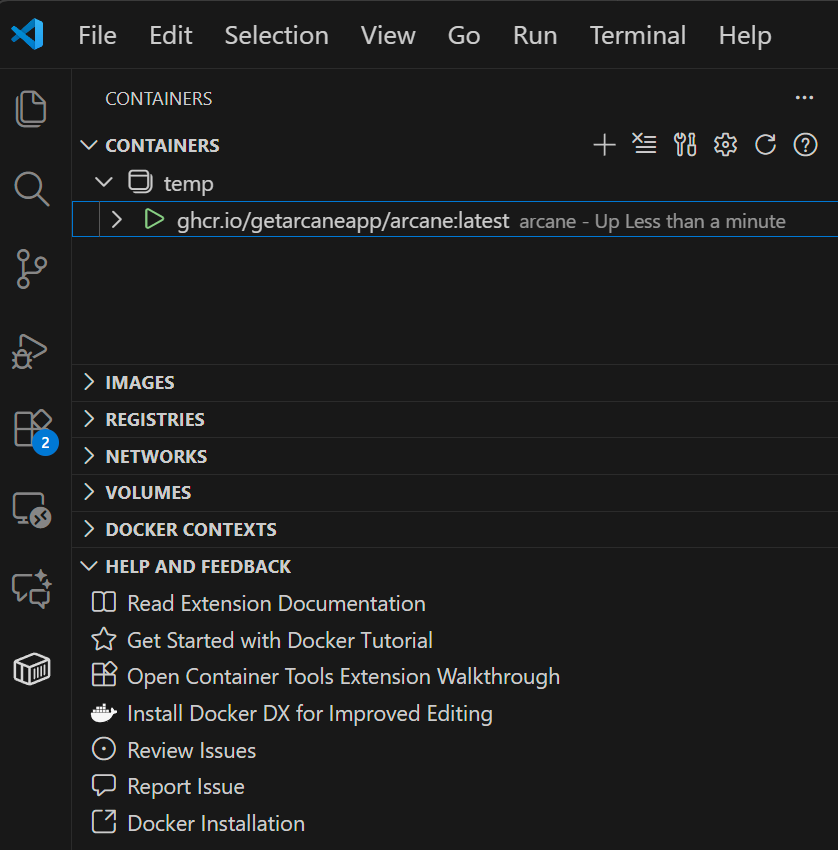This screenshot has height=850, width=838.
Task: Expand the arcane:latest container node
Action: coord(117,220)
